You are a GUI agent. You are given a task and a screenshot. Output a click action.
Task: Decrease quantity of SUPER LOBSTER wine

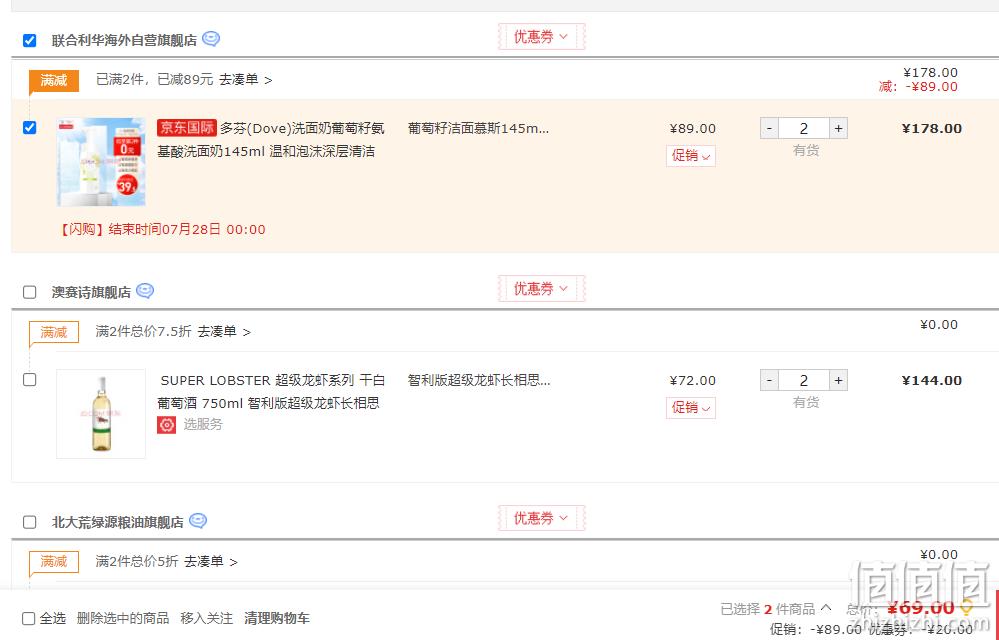pyautogui.click(x=769, y=381)
